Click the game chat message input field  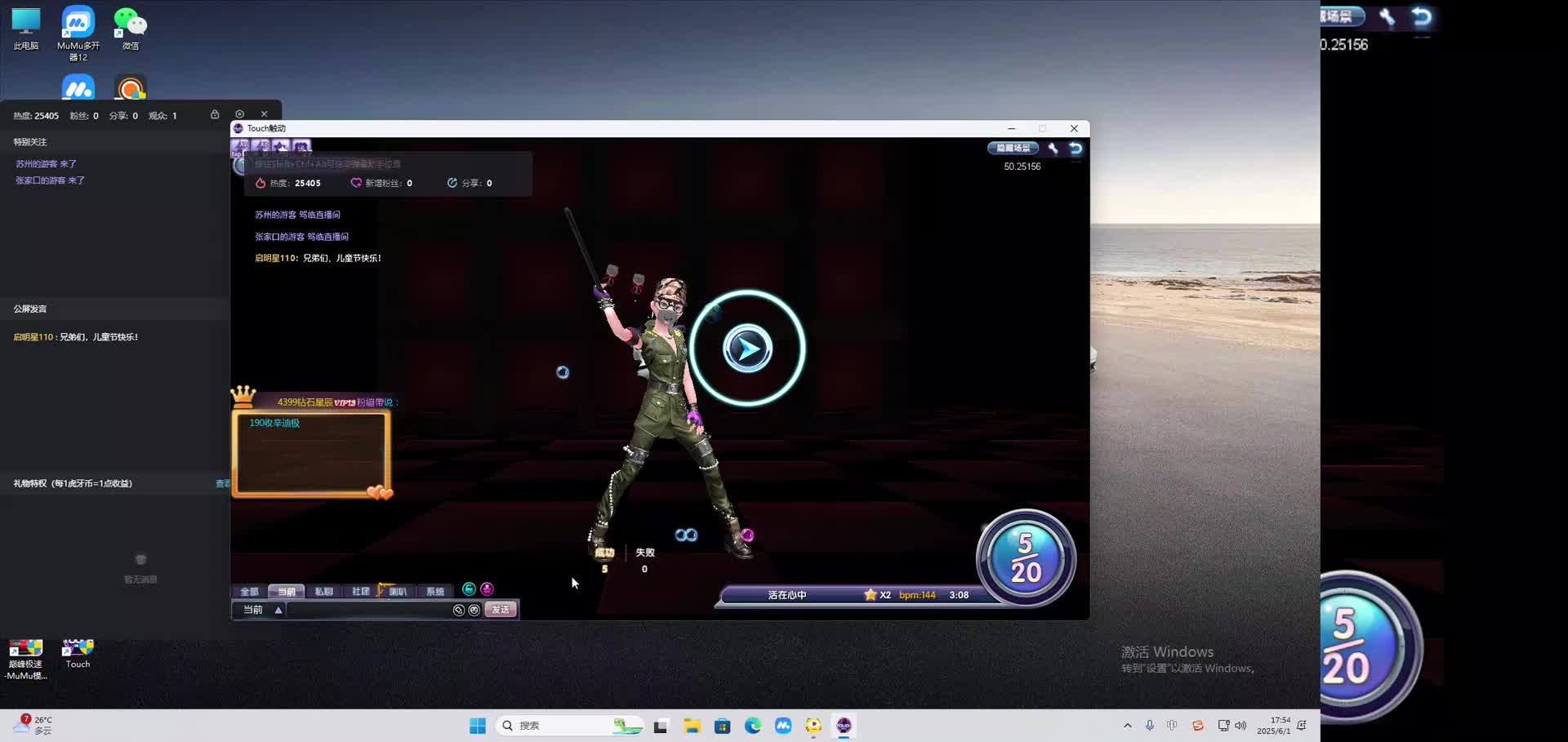click(x=367, y=610)
